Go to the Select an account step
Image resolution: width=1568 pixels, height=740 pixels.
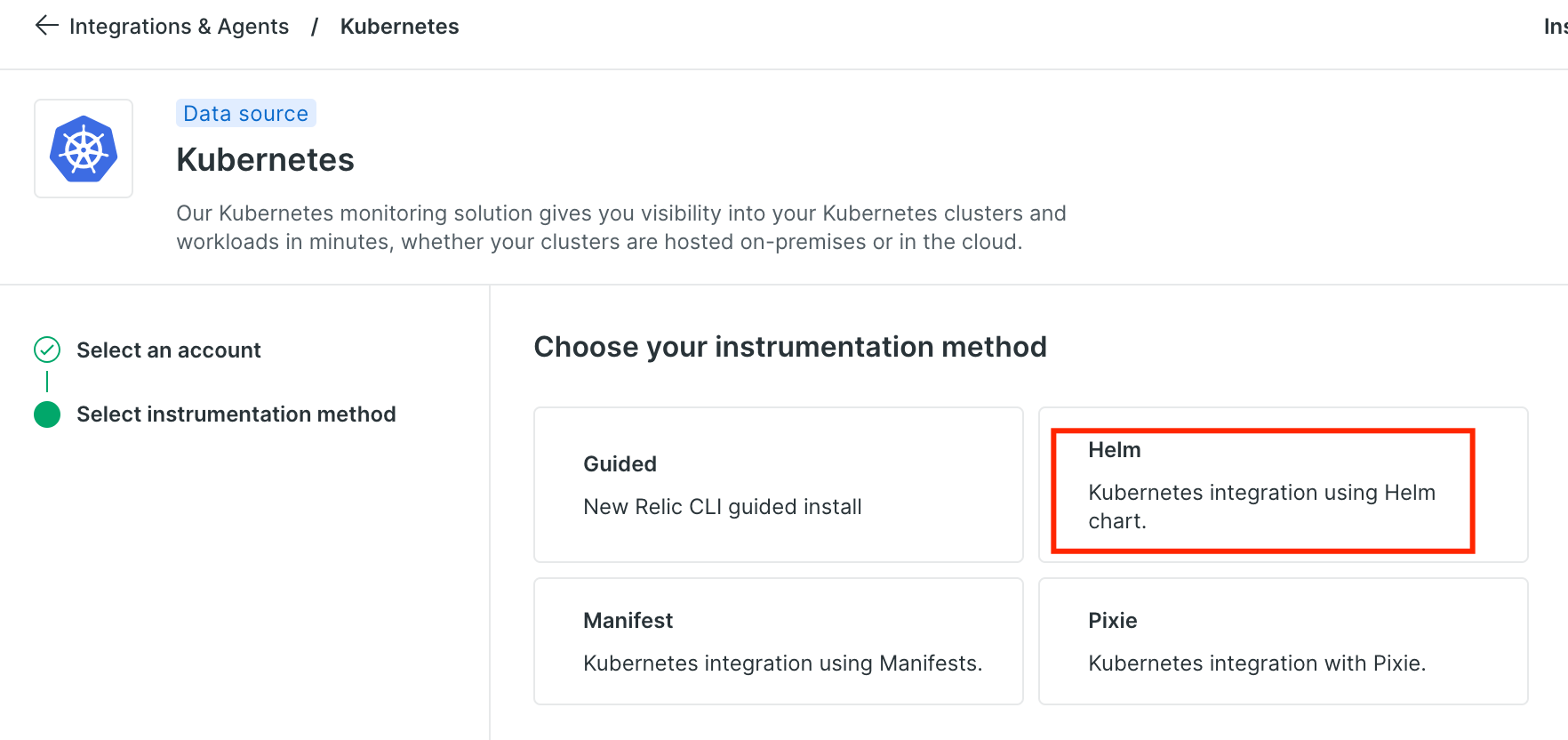coord(169,350)
